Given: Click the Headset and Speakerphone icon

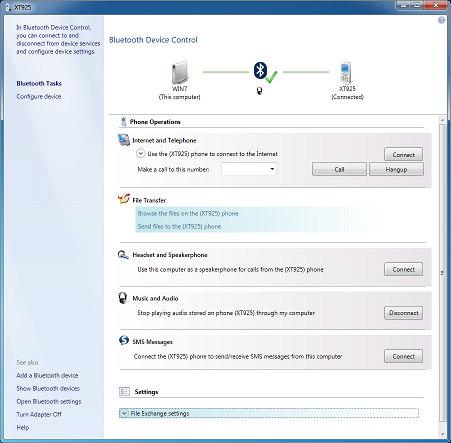Looking at the screenshot, I should (123, 255).
